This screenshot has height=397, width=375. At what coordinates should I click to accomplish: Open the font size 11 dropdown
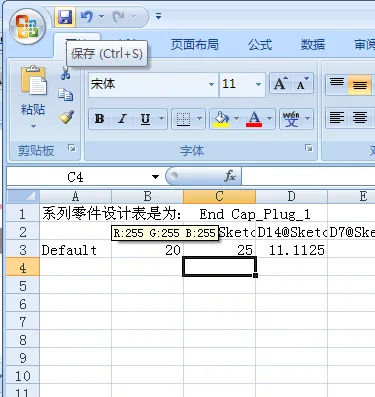(258, 84)
